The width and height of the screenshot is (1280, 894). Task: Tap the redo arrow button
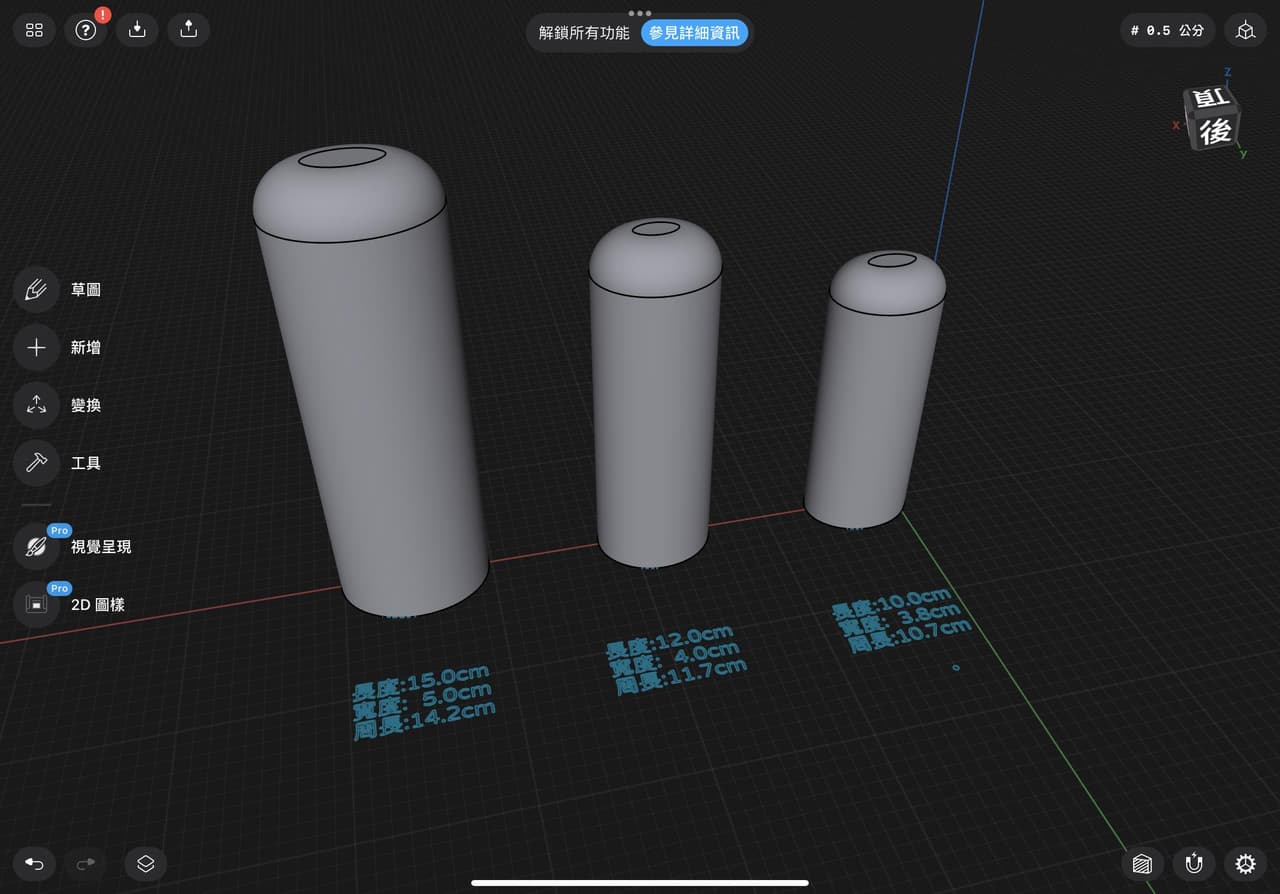click(86, 864)
